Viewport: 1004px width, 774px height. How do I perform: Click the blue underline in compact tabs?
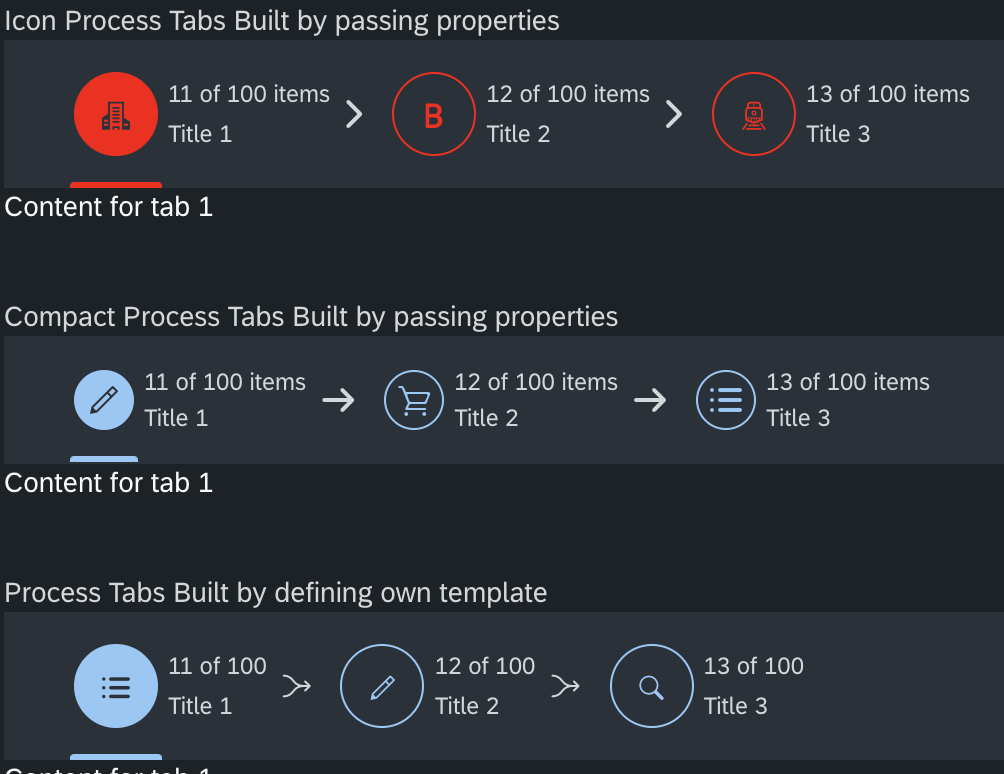(103, 459)
